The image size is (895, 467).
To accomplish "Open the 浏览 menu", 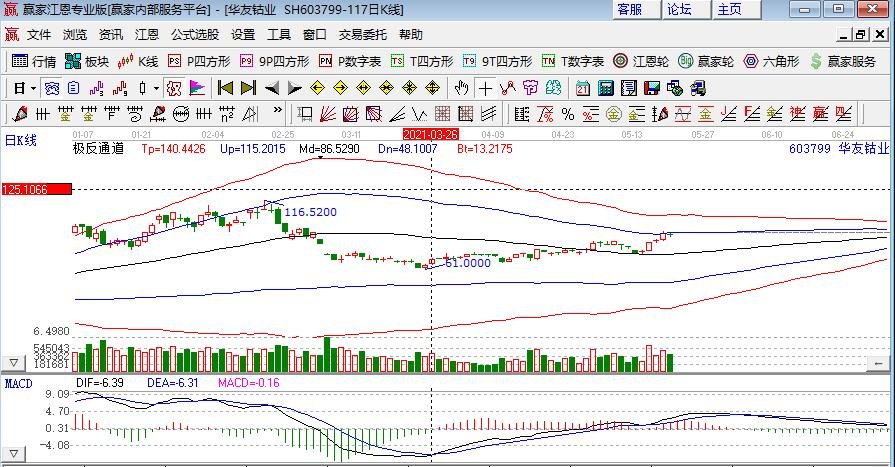I will tap(75, 35).
